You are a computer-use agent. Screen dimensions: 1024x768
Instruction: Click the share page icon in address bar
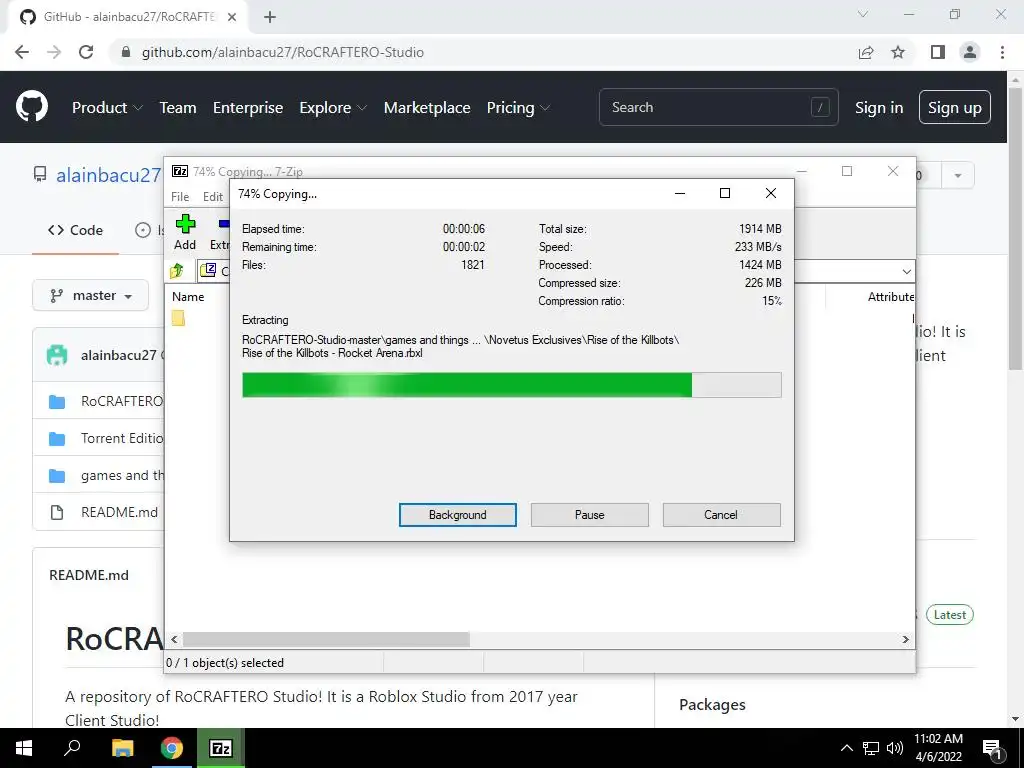pos(866,52)
